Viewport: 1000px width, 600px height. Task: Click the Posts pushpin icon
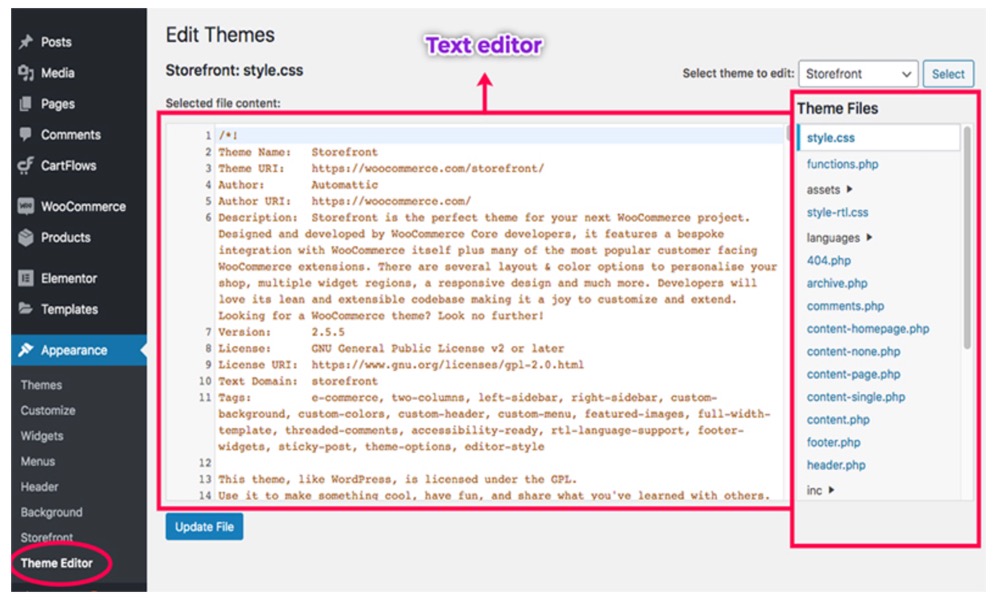pos(26,42)
